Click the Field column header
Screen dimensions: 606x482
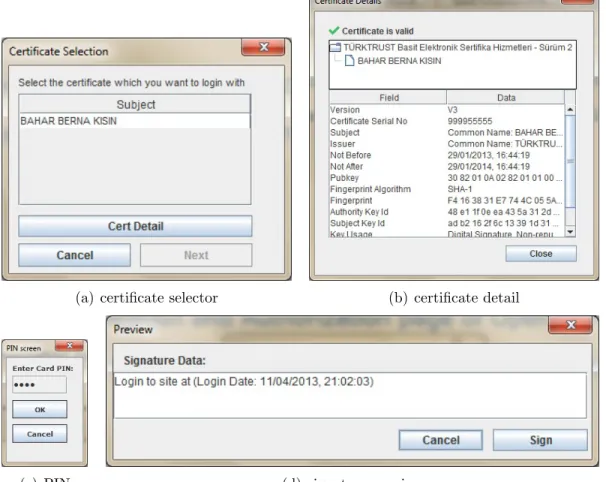coord(388,98)
